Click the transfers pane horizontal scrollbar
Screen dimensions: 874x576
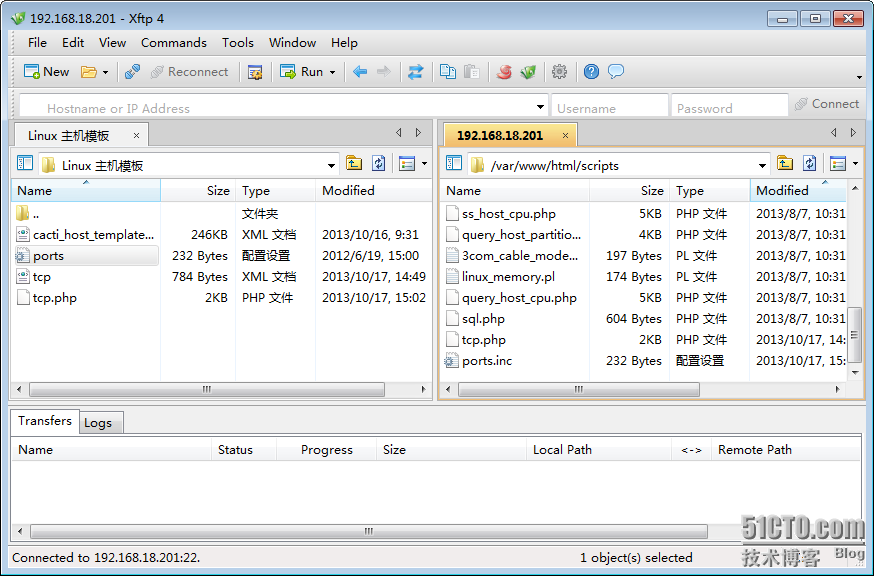pos(369,531)
